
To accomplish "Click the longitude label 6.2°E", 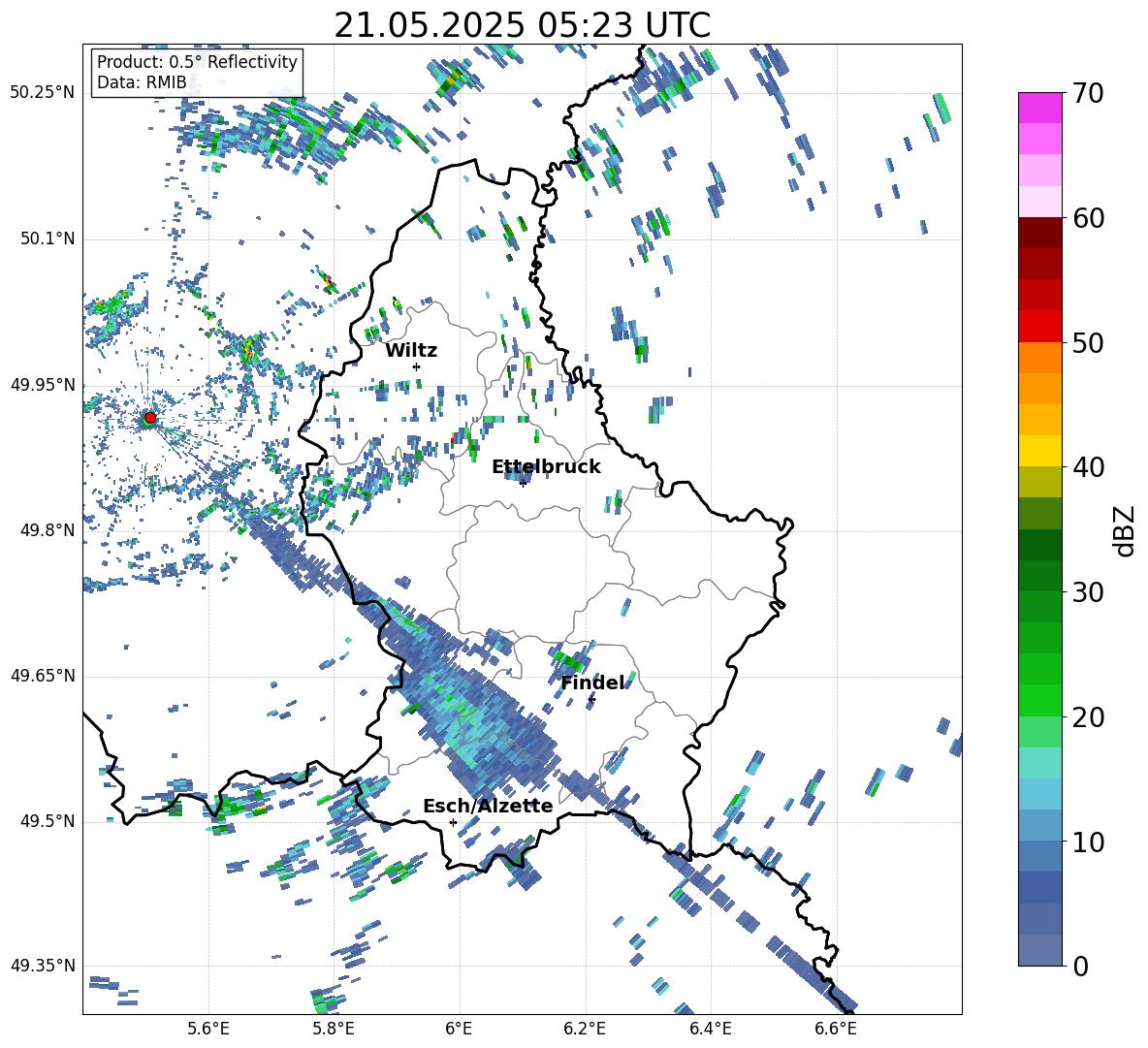I will tap(585, 1030).
